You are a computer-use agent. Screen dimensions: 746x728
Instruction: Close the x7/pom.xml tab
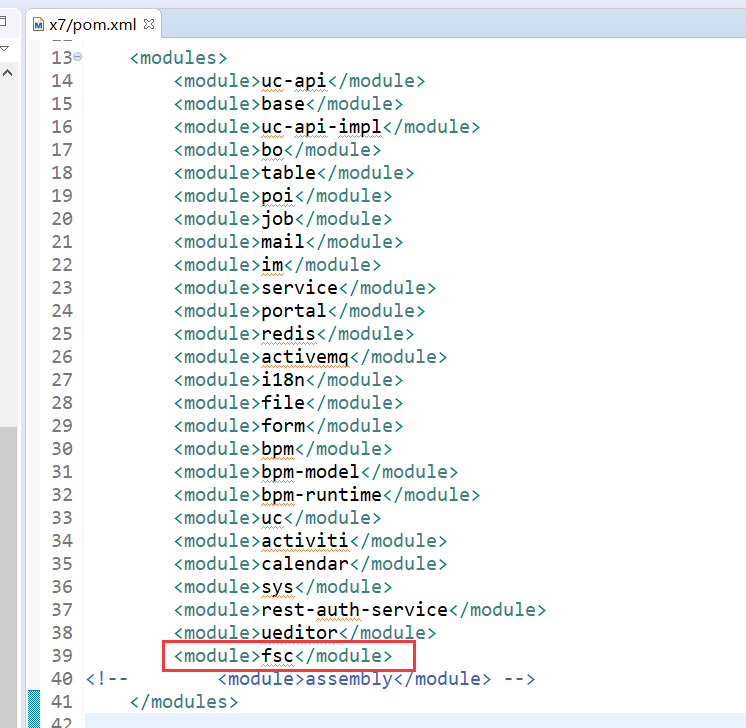tap(149, 24)
